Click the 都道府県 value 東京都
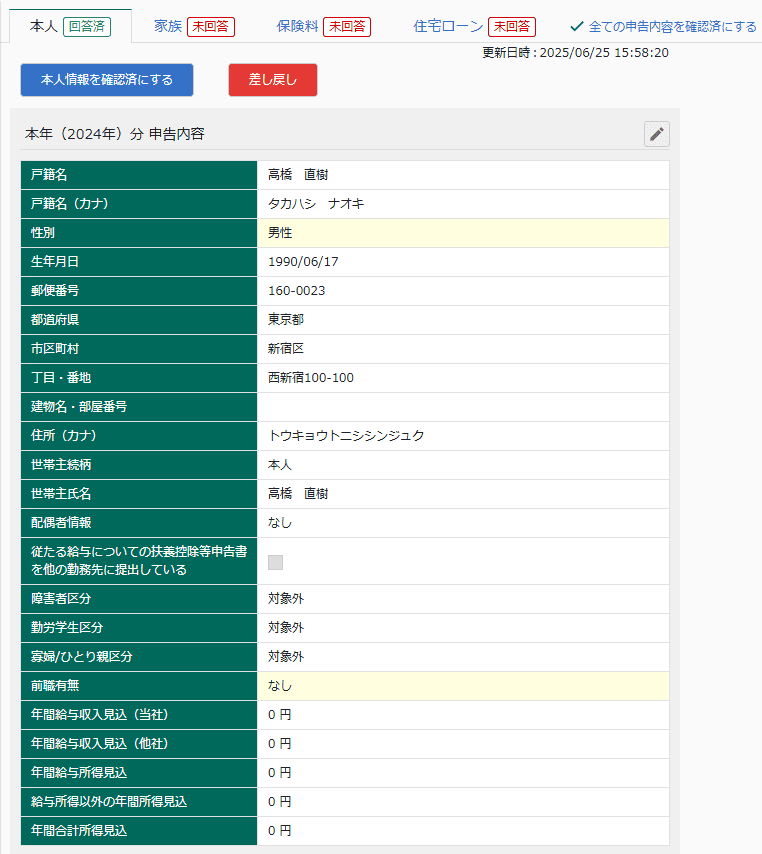This screenshot has width=762, height=854. [x=286, y=320]
